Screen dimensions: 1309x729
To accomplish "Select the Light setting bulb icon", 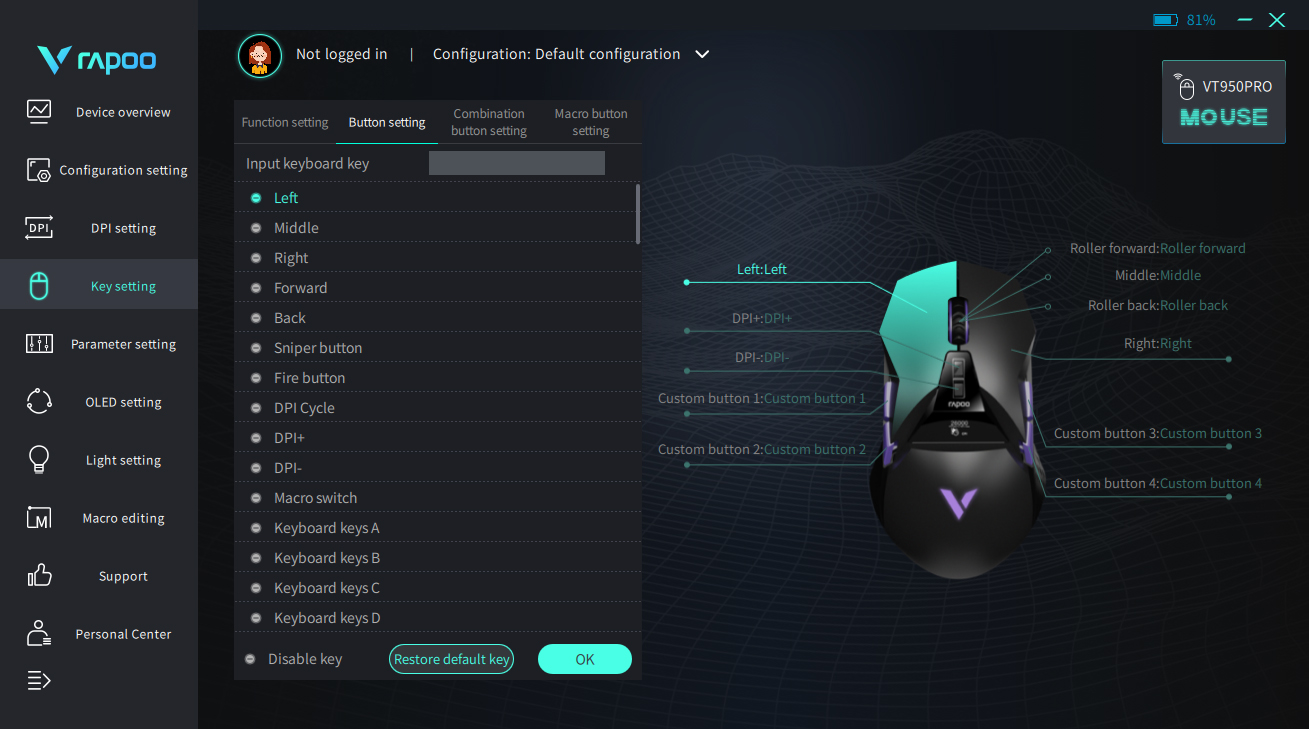I will 39,460.
